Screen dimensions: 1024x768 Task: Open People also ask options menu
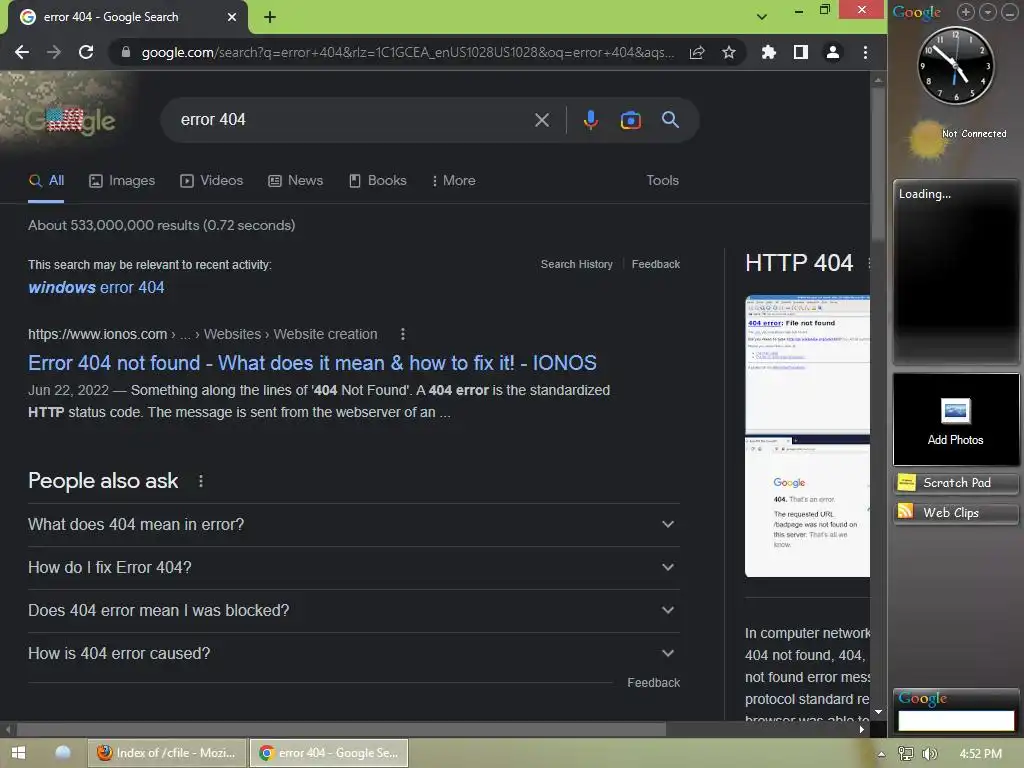tap(200, 481)
